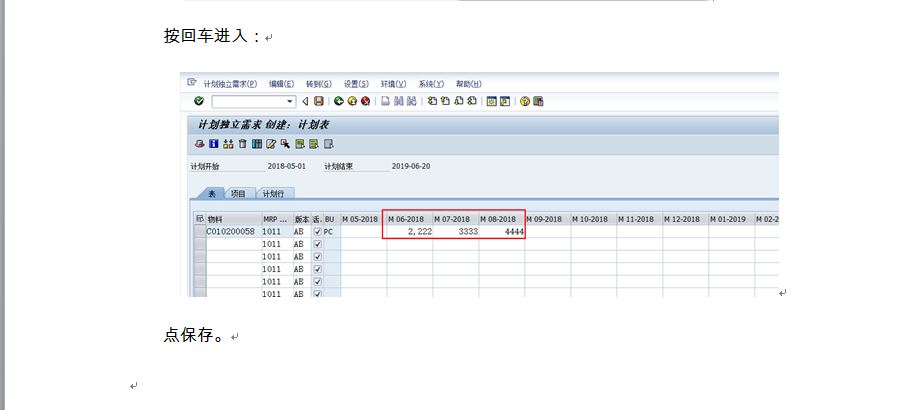This screenshot has width=918, height=410.
Task: Click the M 06-2018 column header
Action: point(410,219)
